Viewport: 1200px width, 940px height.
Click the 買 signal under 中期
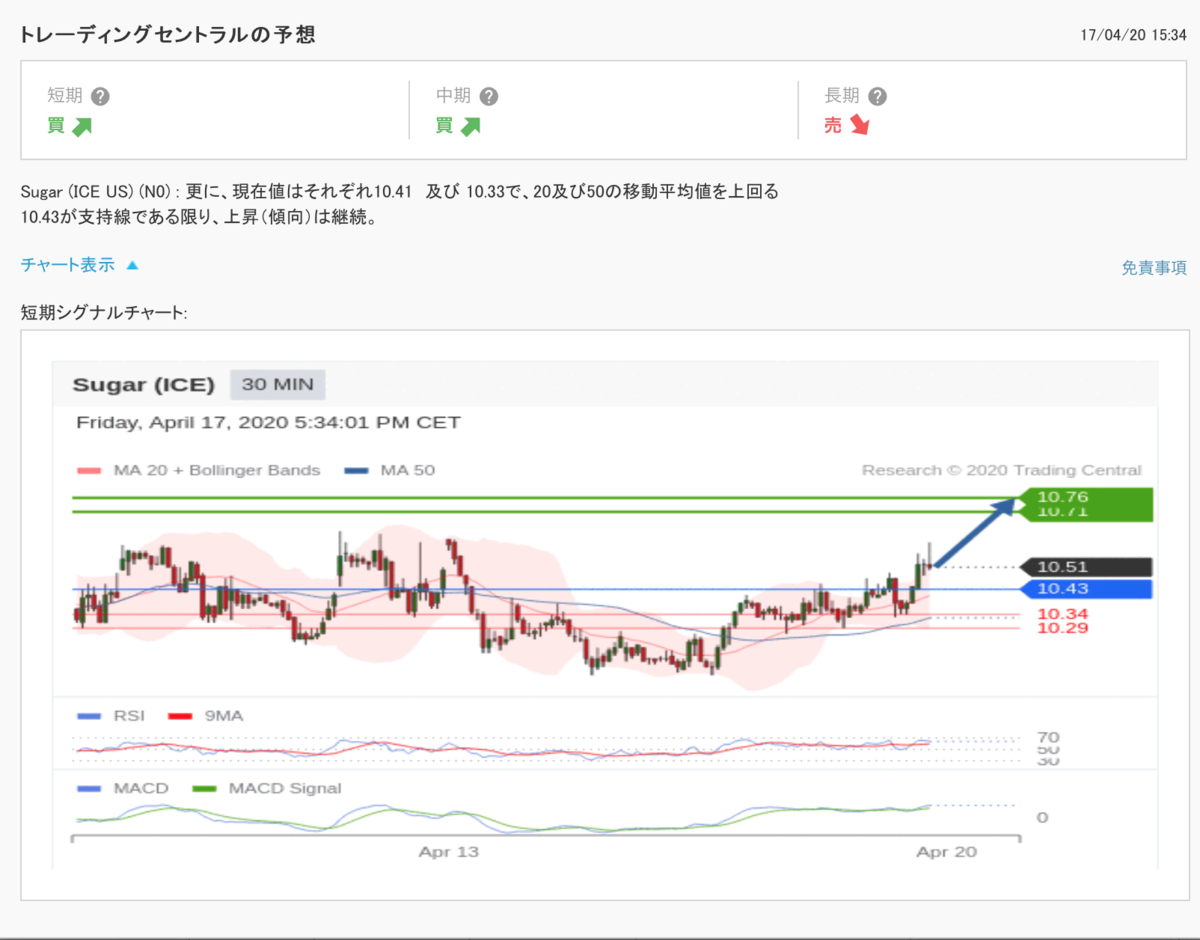pos(445,126)
